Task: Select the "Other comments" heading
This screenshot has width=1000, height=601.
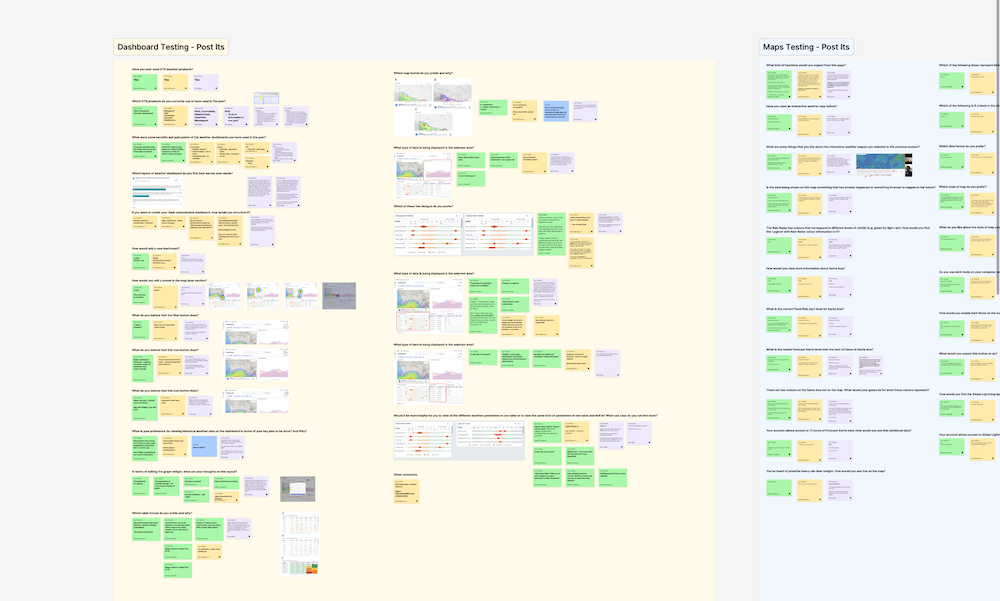Action: 411,474
